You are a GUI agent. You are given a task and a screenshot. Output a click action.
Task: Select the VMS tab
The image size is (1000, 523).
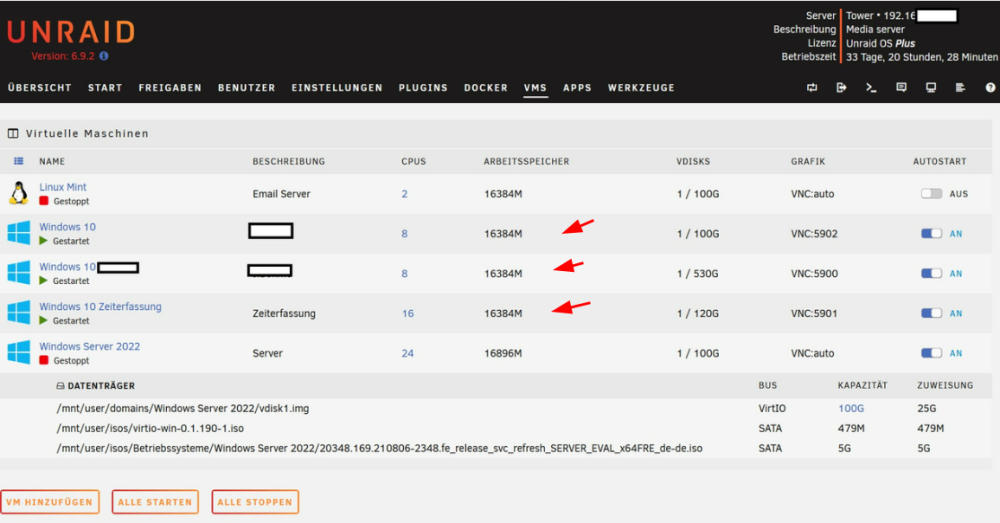tap(535, 88)
